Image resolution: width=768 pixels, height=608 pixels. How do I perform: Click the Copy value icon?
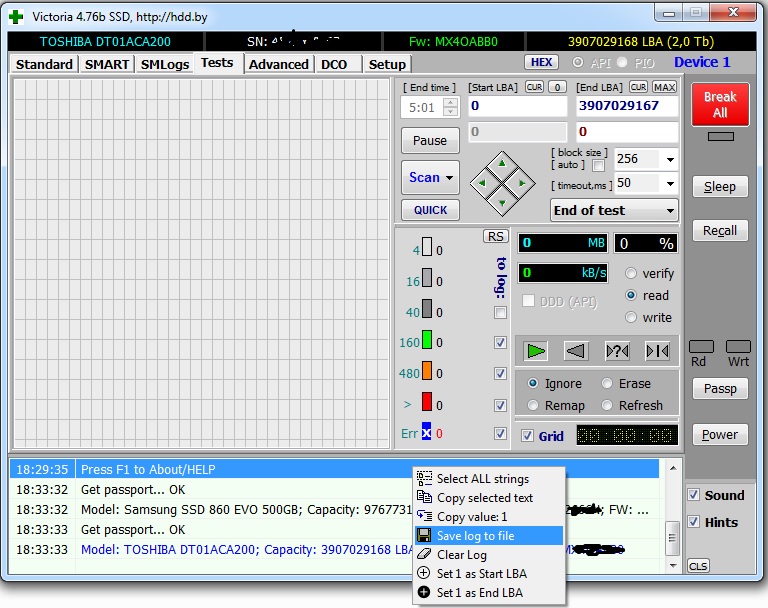424,516
